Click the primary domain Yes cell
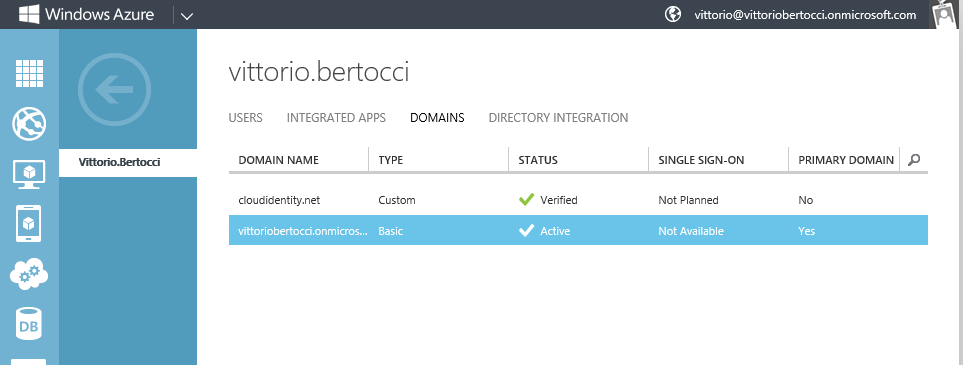The width and height of the screenshot is (963, 365). click(807, 232)
